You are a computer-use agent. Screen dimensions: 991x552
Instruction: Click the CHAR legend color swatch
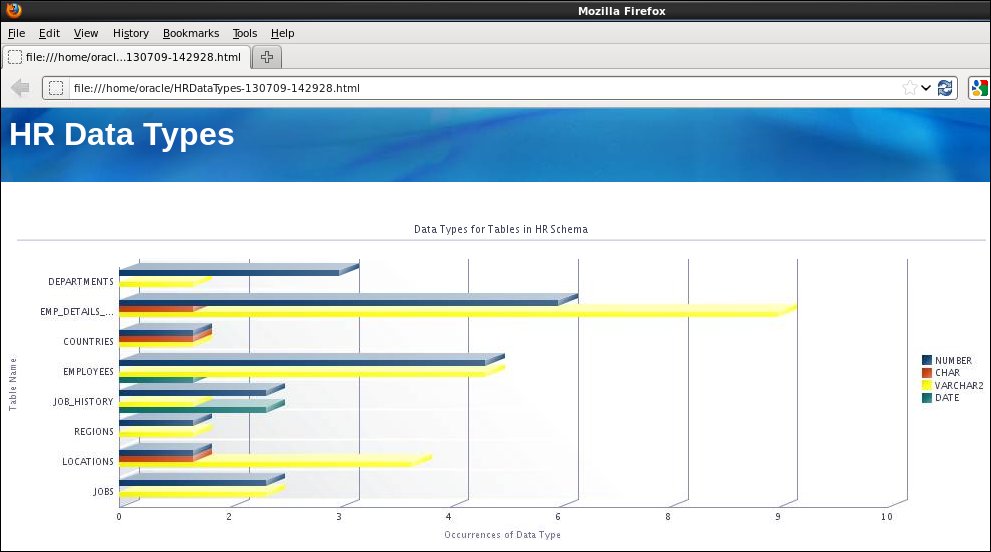[927, 373]
